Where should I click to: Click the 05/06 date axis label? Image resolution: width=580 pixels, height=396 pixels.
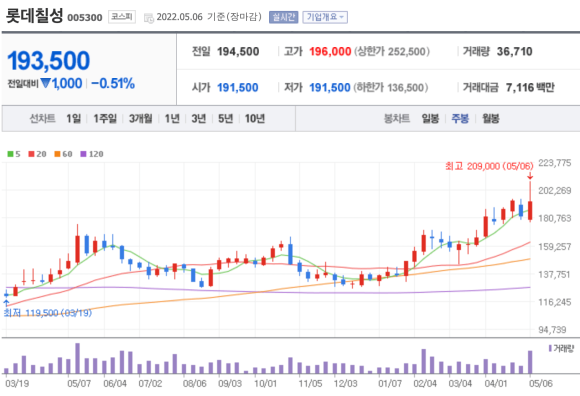pos(540,383)
